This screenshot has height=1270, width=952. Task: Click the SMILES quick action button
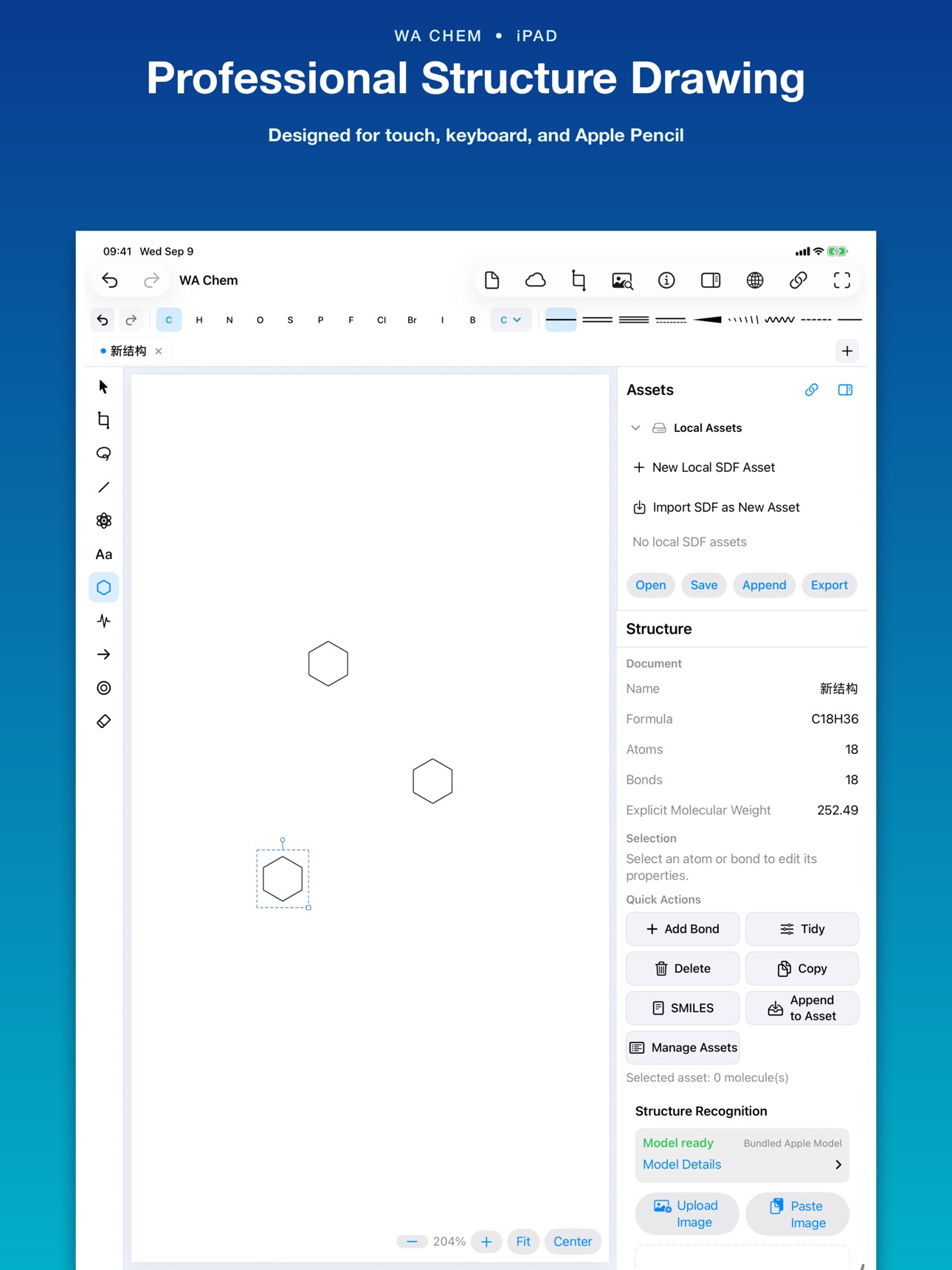pyautogui.click(x=683, y=1008)
